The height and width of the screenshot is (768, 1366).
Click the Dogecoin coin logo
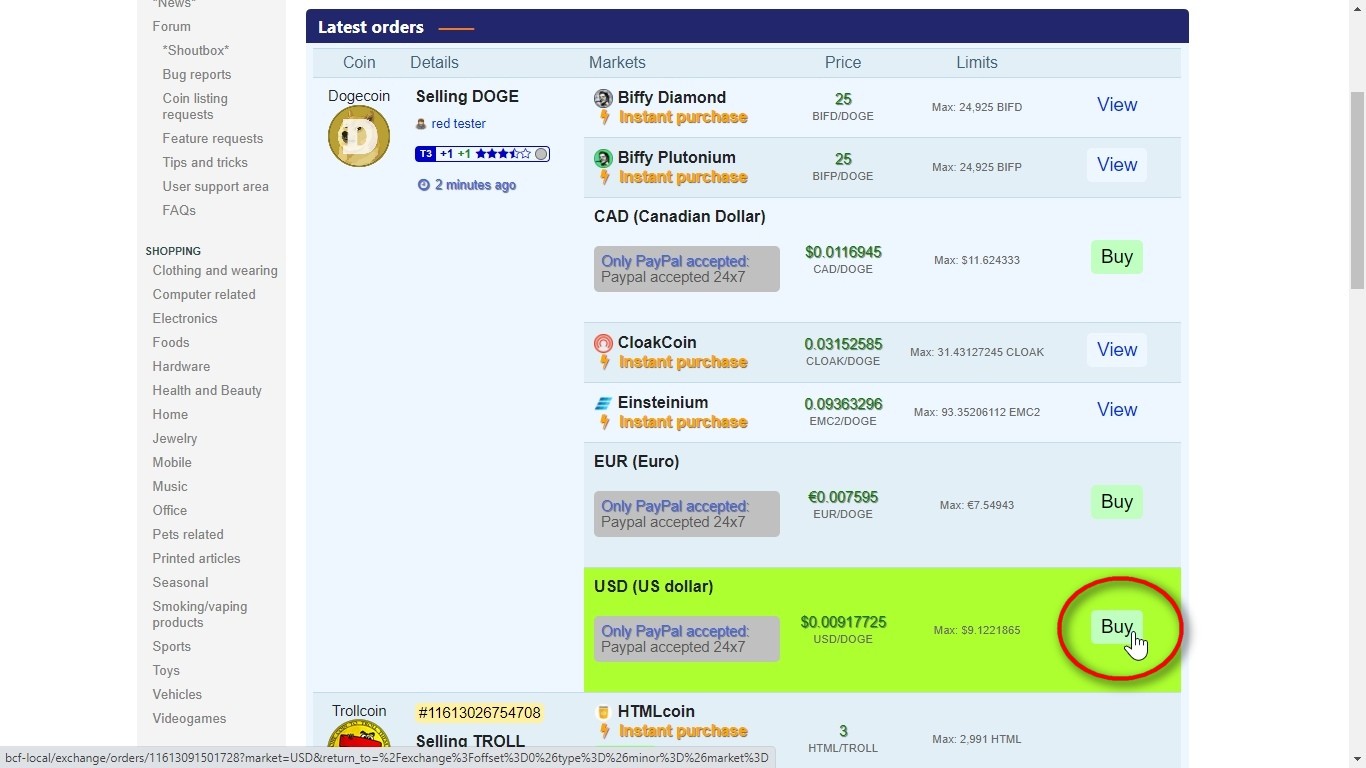tap(359, 136)
